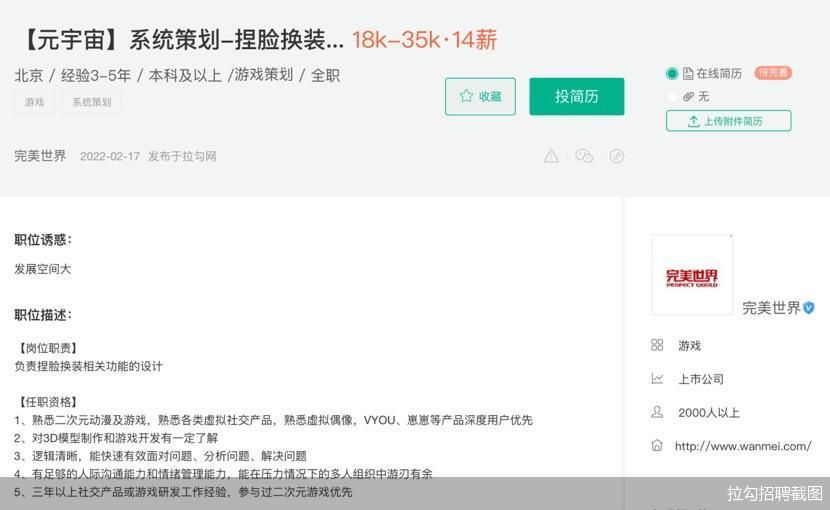Click the 【岗位职责】 line
This screenshot has width=830, height=510.
point(49,348)
